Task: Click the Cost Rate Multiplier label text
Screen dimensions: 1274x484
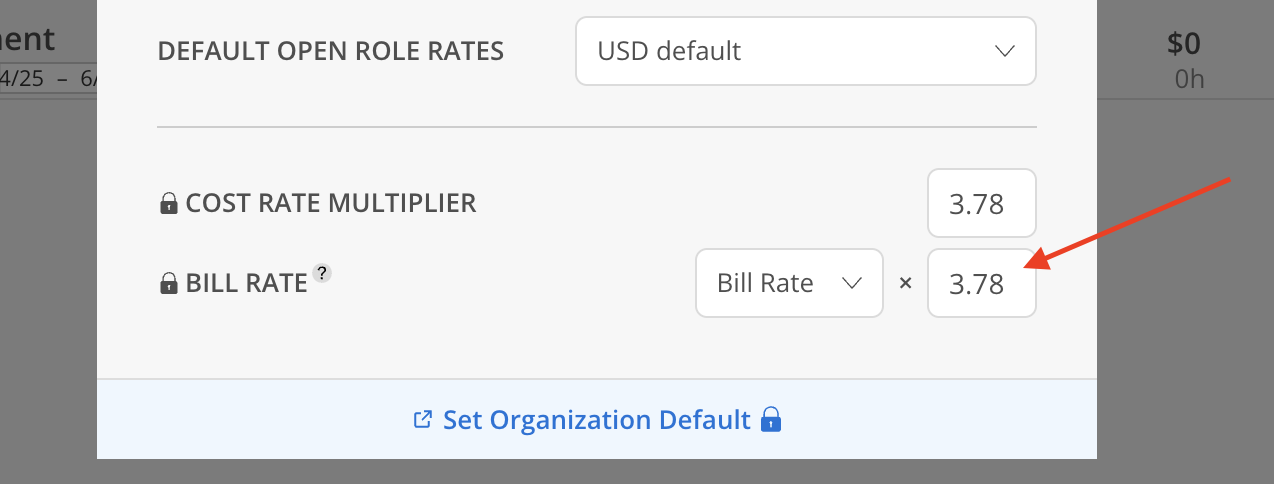Action: [x=331, y=203]
